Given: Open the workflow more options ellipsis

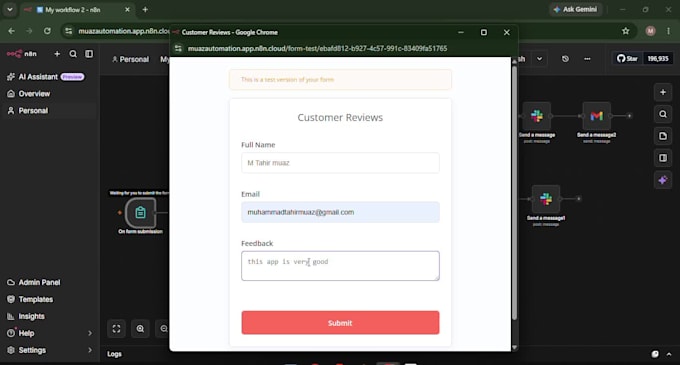Looking at the screenshot, I should (x=587, y=59).
